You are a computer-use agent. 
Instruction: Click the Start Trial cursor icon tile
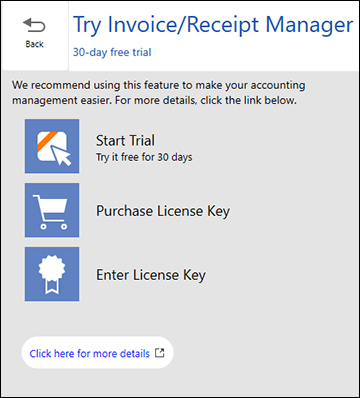[x=52, y=146]
